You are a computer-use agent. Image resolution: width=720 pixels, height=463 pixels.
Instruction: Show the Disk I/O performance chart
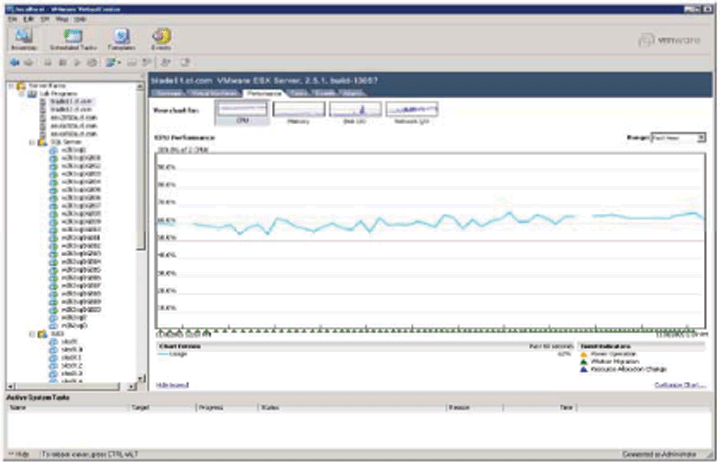[354, 109]
